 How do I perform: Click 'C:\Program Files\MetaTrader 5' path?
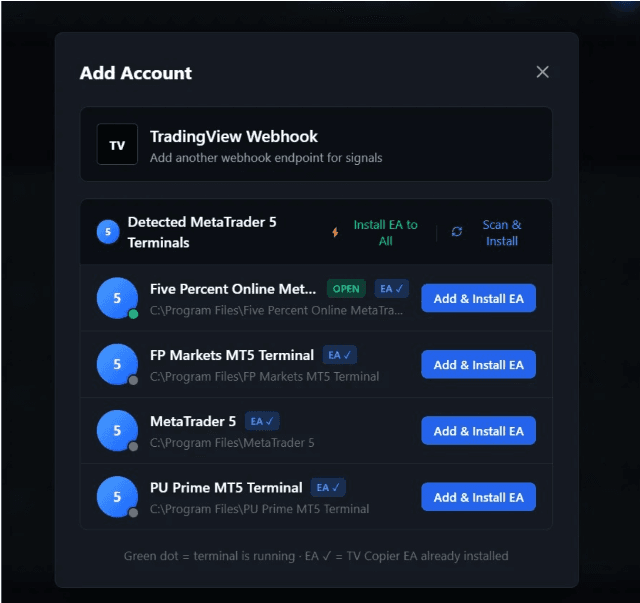pos(232,443)
